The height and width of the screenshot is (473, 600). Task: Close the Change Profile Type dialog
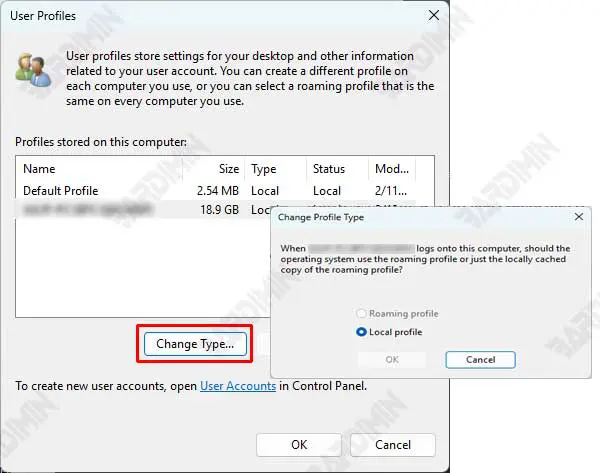coord(579,217)
